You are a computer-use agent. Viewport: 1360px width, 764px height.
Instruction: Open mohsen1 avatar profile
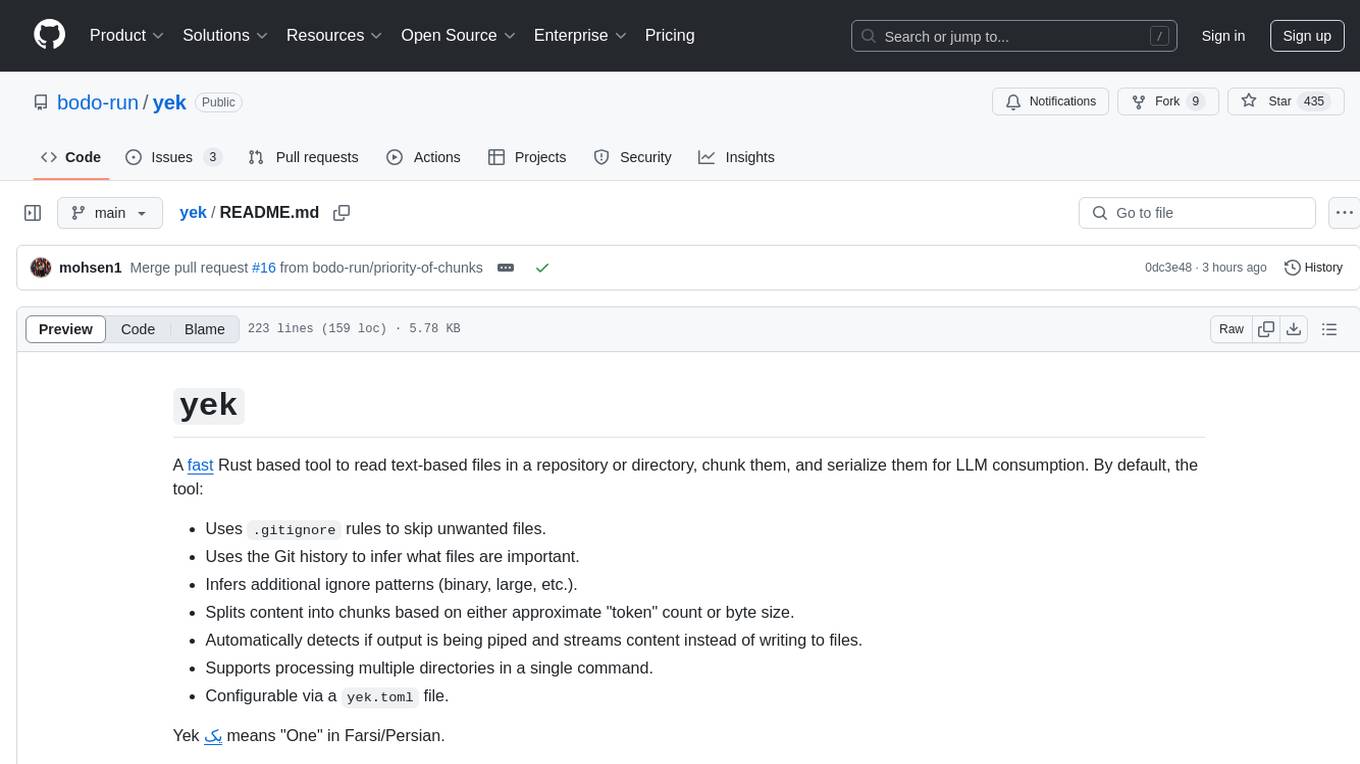tap(41, 268)
